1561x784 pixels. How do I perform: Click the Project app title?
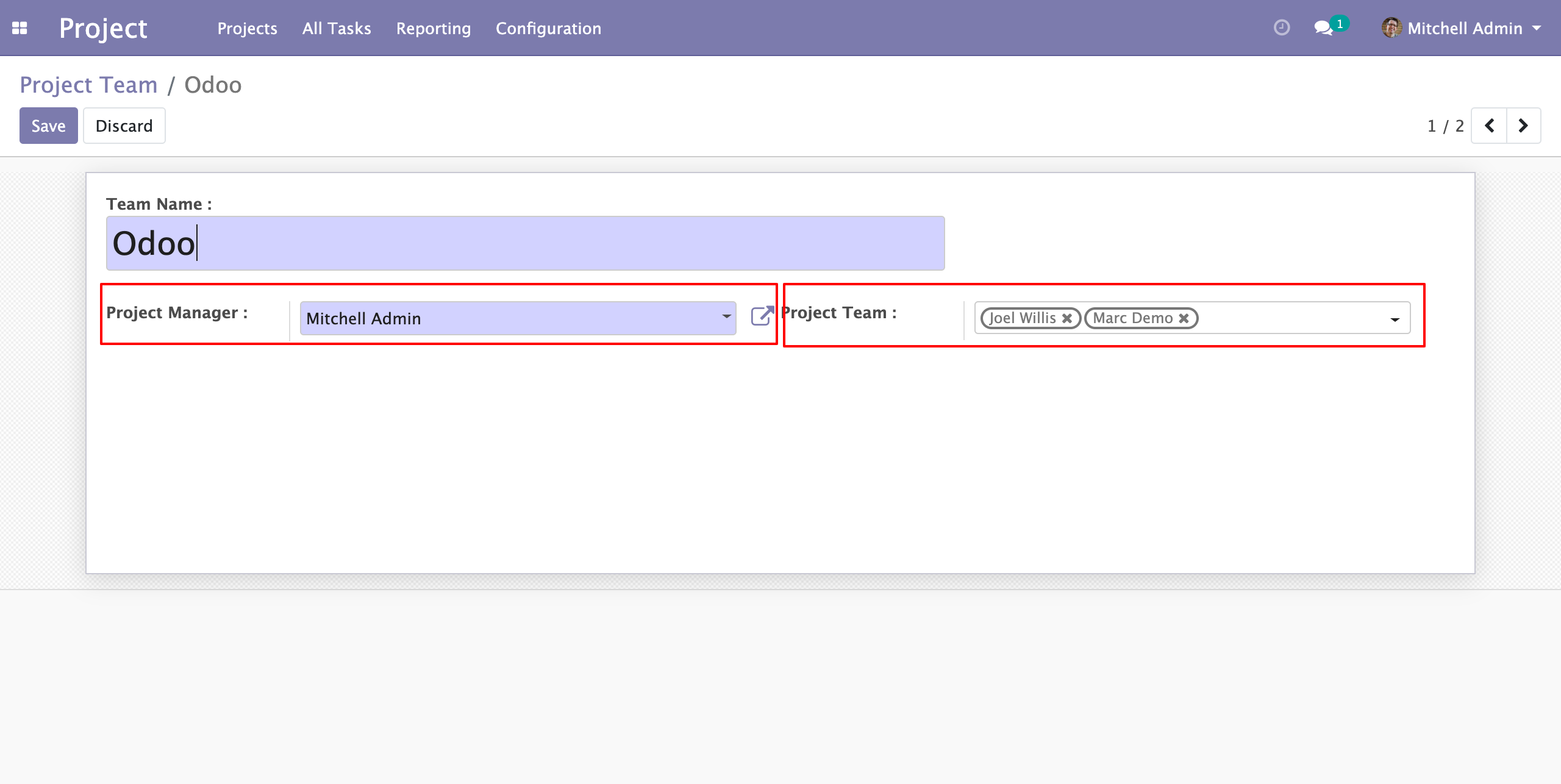click(103, 28)
